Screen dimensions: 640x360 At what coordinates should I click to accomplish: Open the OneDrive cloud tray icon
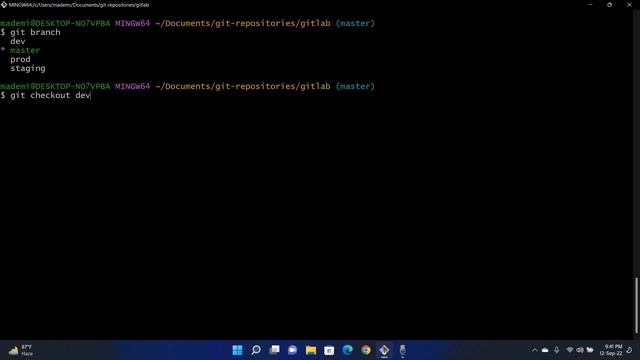(545, 350)
